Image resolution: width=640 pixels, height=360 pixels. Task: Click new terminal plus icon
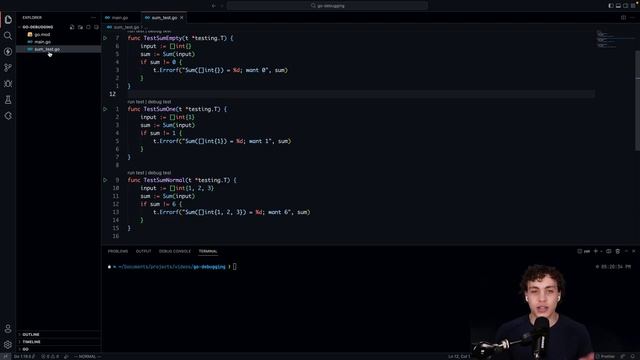click(596, 251)
